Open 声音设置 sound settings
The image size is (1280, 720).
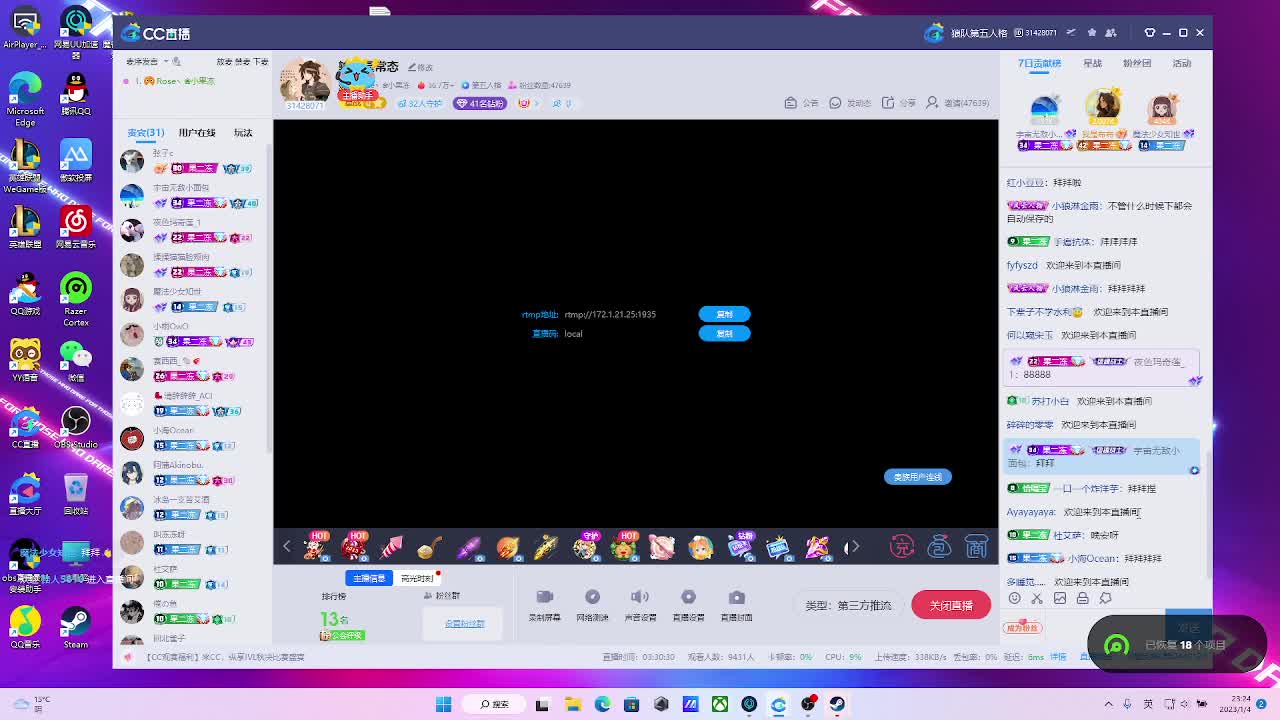click(x=640, y=605)
